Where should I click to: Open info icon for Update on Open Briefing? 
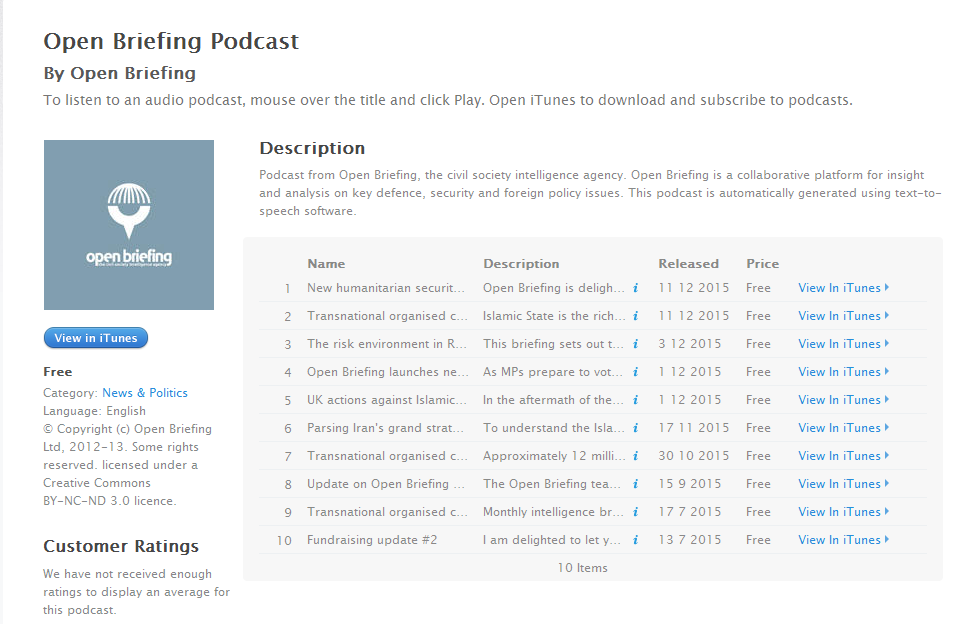pyautogui.click(x=636, y=484)
